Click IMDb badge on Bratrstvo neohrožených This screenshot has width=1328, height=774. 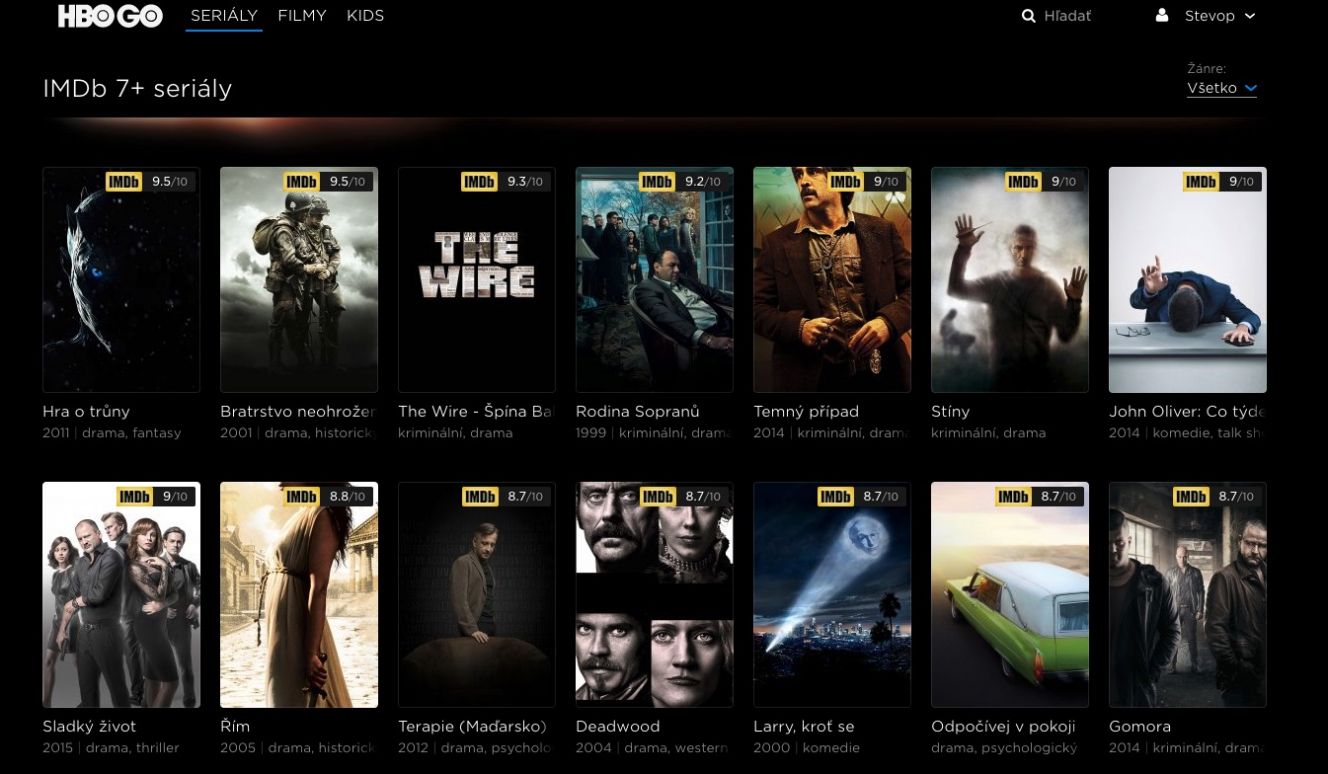click(x=327, y=182)
